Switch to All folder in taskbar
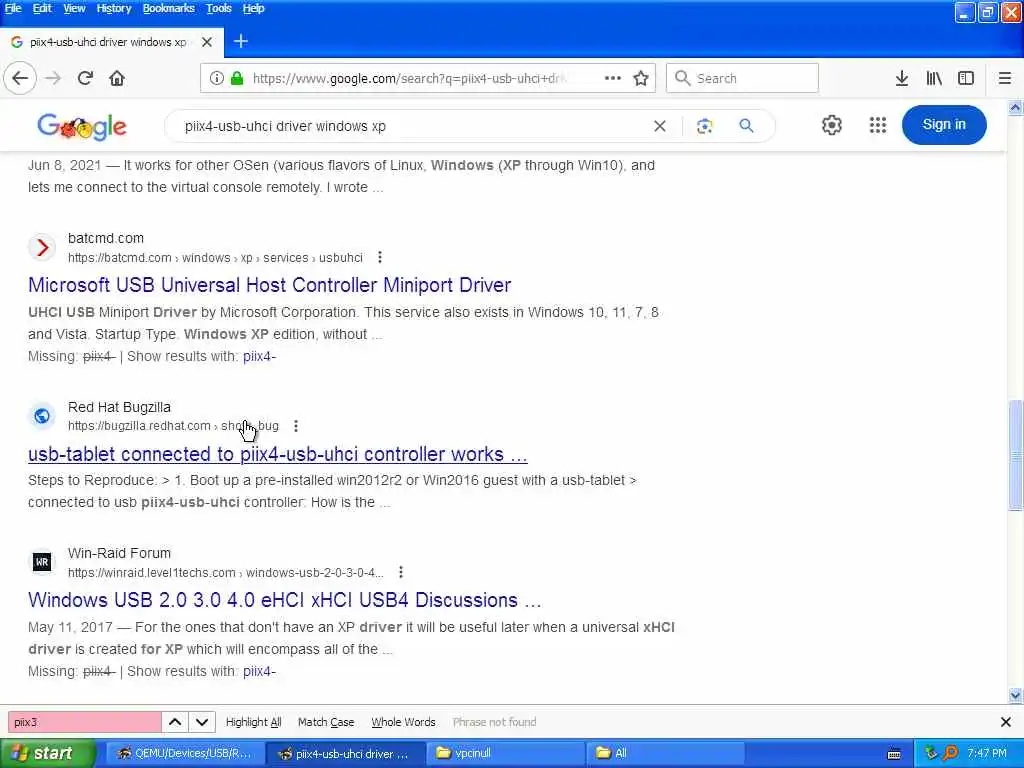The width and height of the screenshot is (1024, 768). coord(665,753)
